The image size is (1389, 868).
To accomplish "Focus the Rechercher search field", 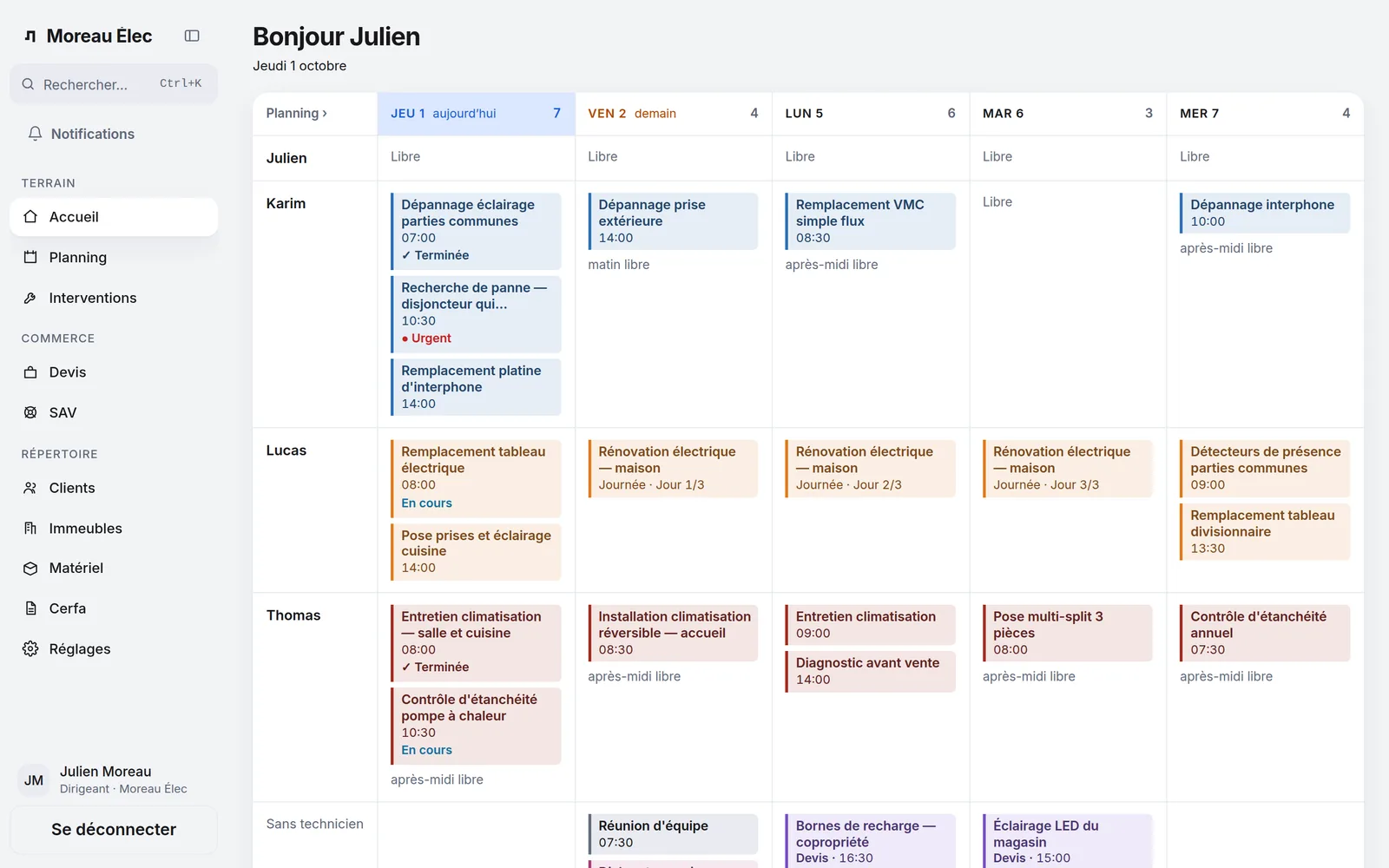I will [114, 84].
